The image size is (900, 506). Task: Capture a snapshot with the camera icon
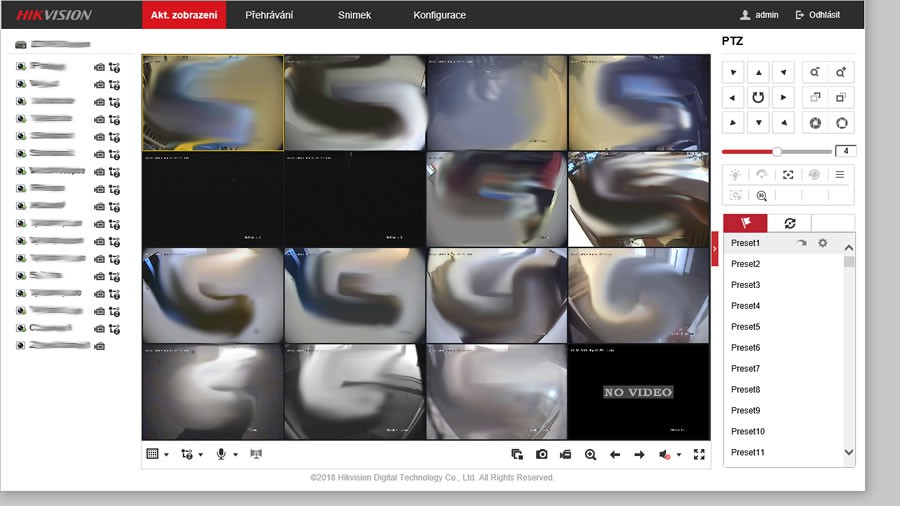[541, 454]
